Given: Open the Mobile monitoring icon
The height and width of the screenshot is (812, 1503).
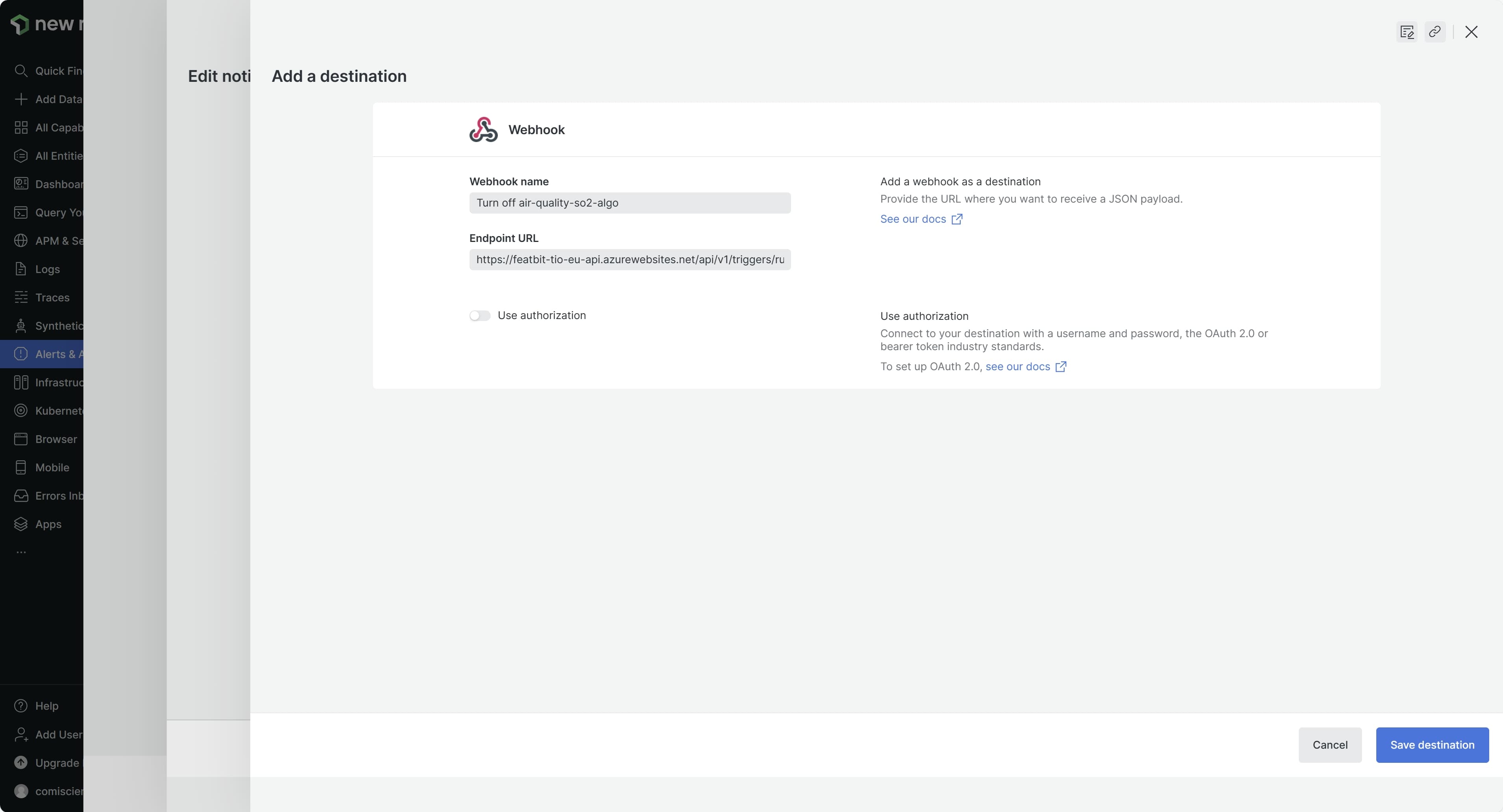Looking at the screenshot, I should [x=21, y=467].
